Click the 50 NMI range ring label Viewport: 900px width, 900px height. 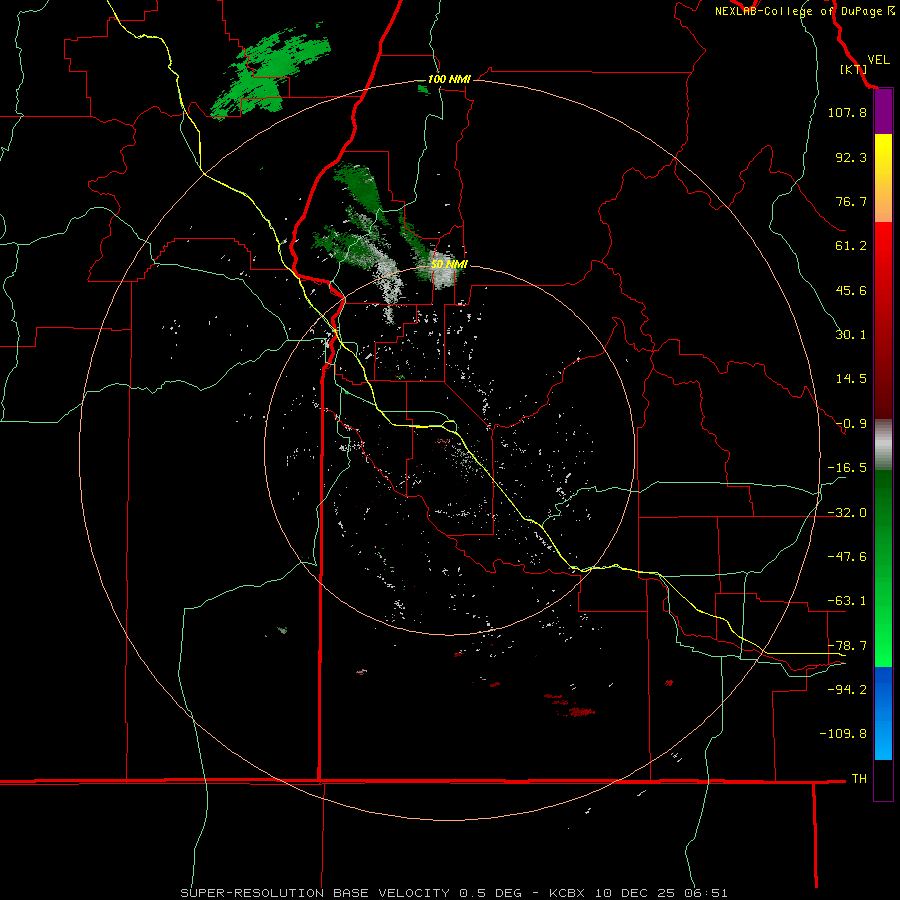click(x=449, y=265)
